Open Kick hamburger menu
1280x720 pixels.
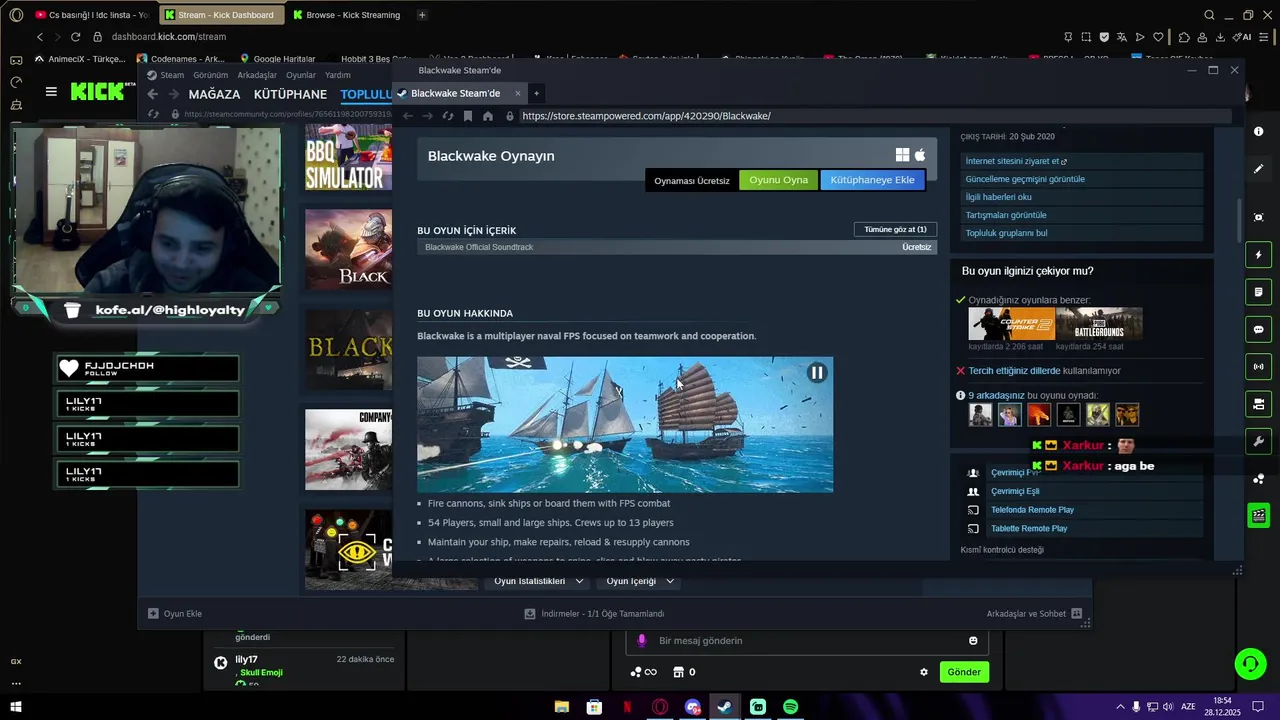[x=51, y=92]
